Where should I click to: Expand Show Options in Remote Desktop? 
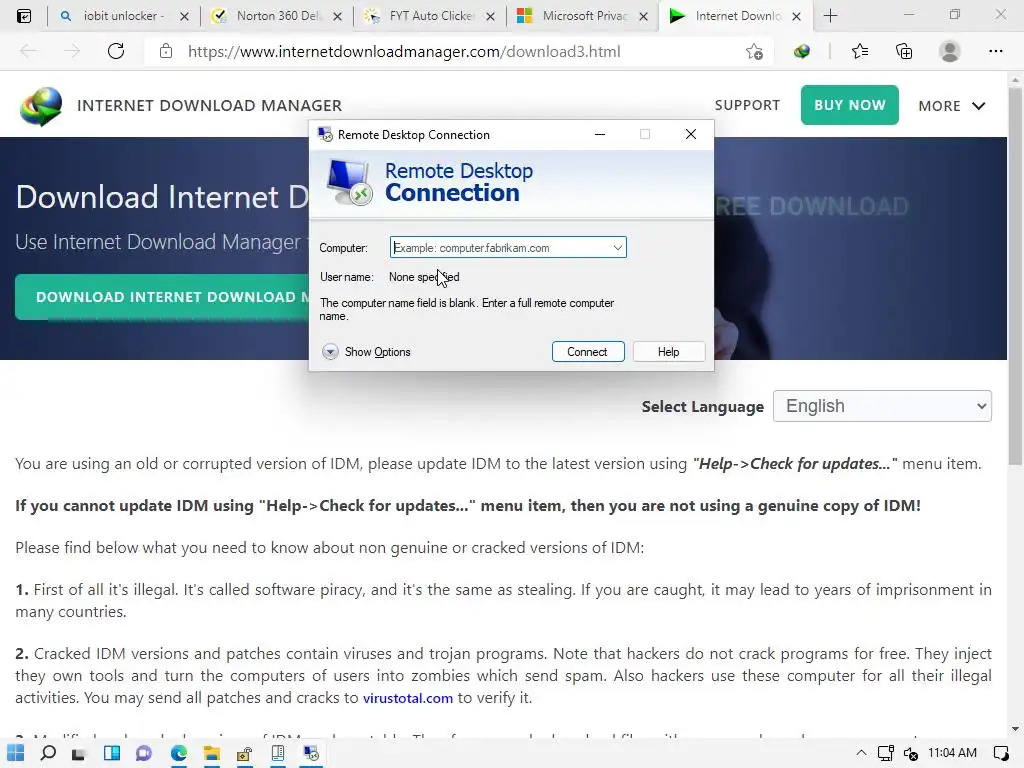[366, 352]
